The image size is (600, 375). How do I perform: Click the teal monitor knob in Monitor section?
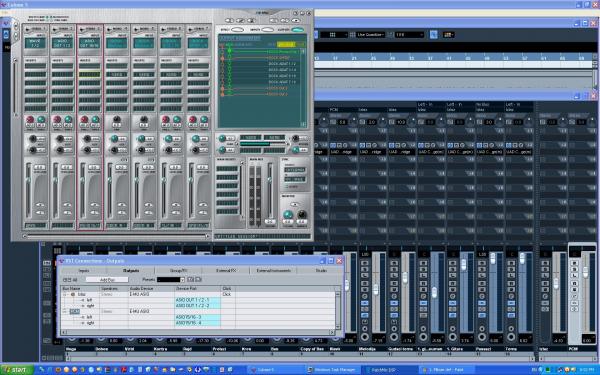point(287,214)
